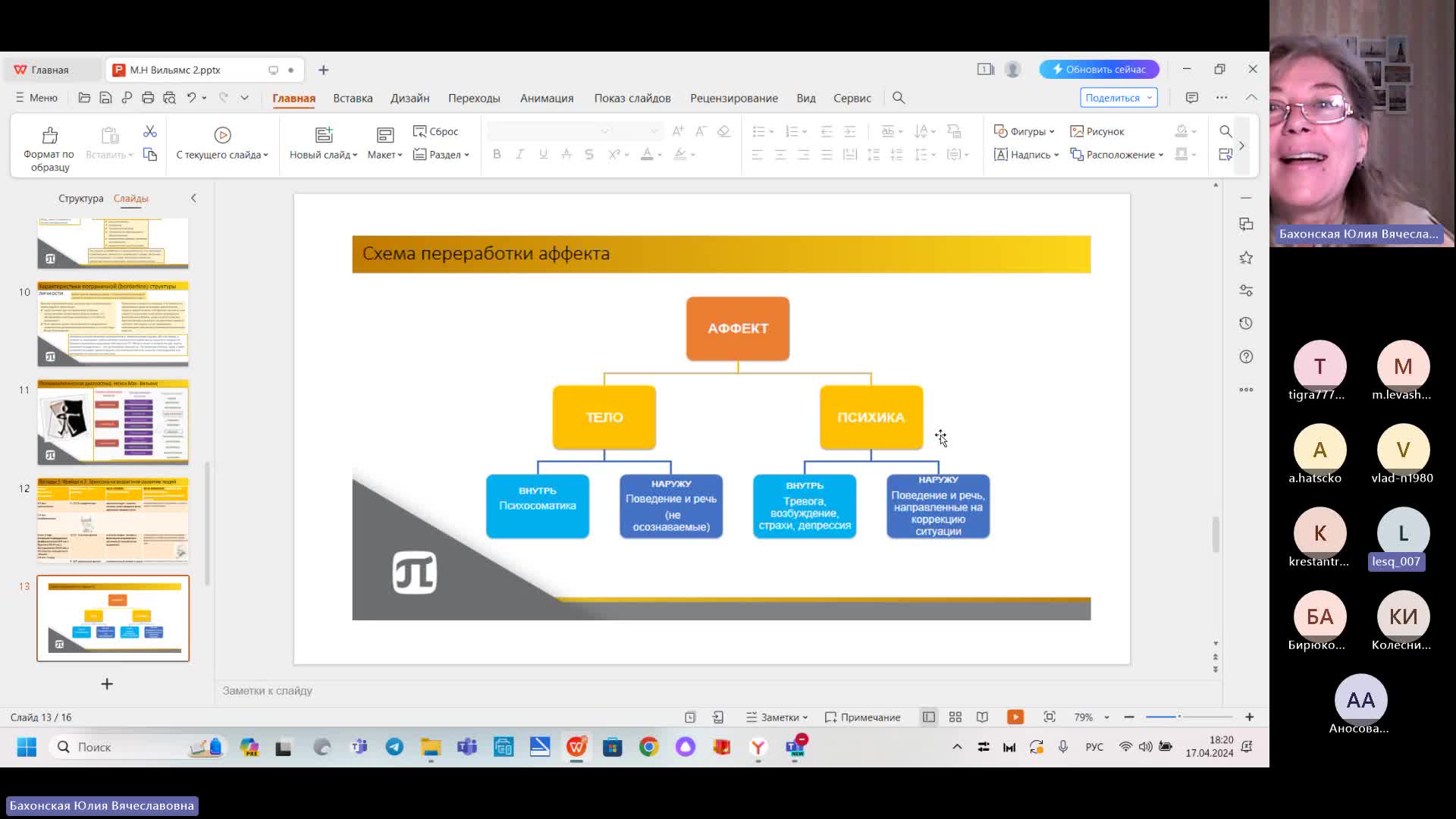
Task: Open the Переходы tab
Action: point(474,98)
